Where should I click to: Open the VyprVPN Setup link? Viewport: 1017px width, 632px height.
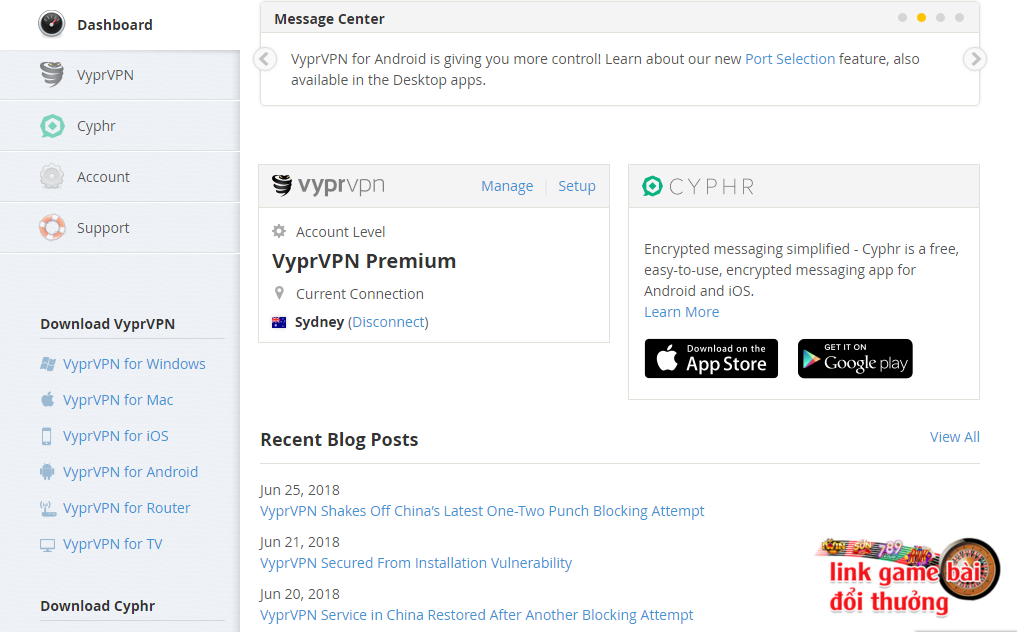[577, 186]
